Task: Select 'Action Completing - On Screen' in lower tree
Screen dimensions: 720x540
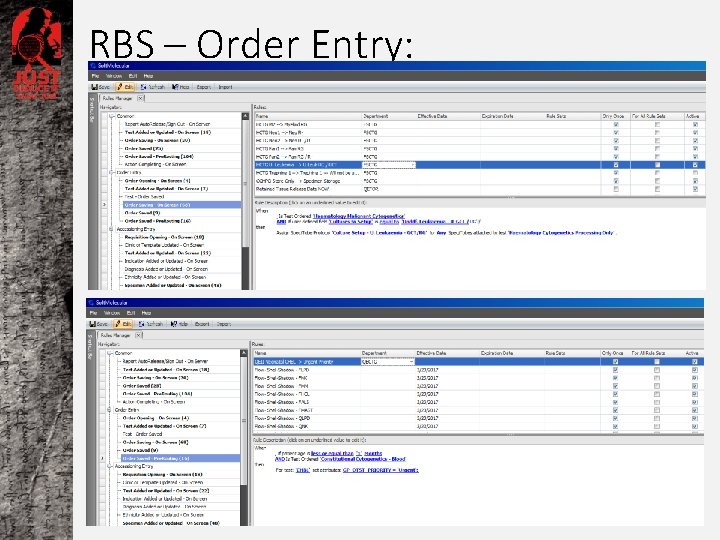Action: point(154,402)
